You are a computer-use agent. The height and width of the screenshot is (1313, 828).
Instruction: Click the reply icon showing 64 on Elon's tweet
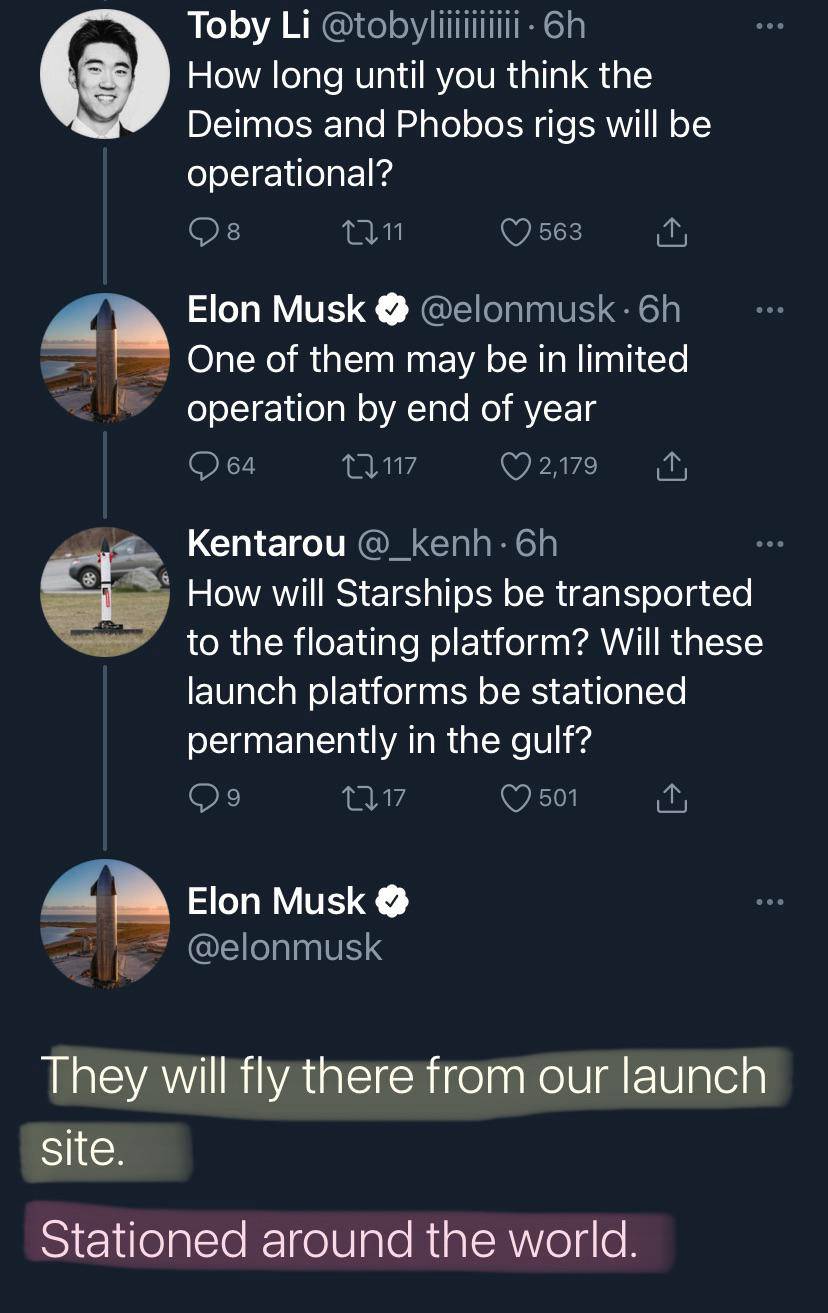[x=203, y=465]
